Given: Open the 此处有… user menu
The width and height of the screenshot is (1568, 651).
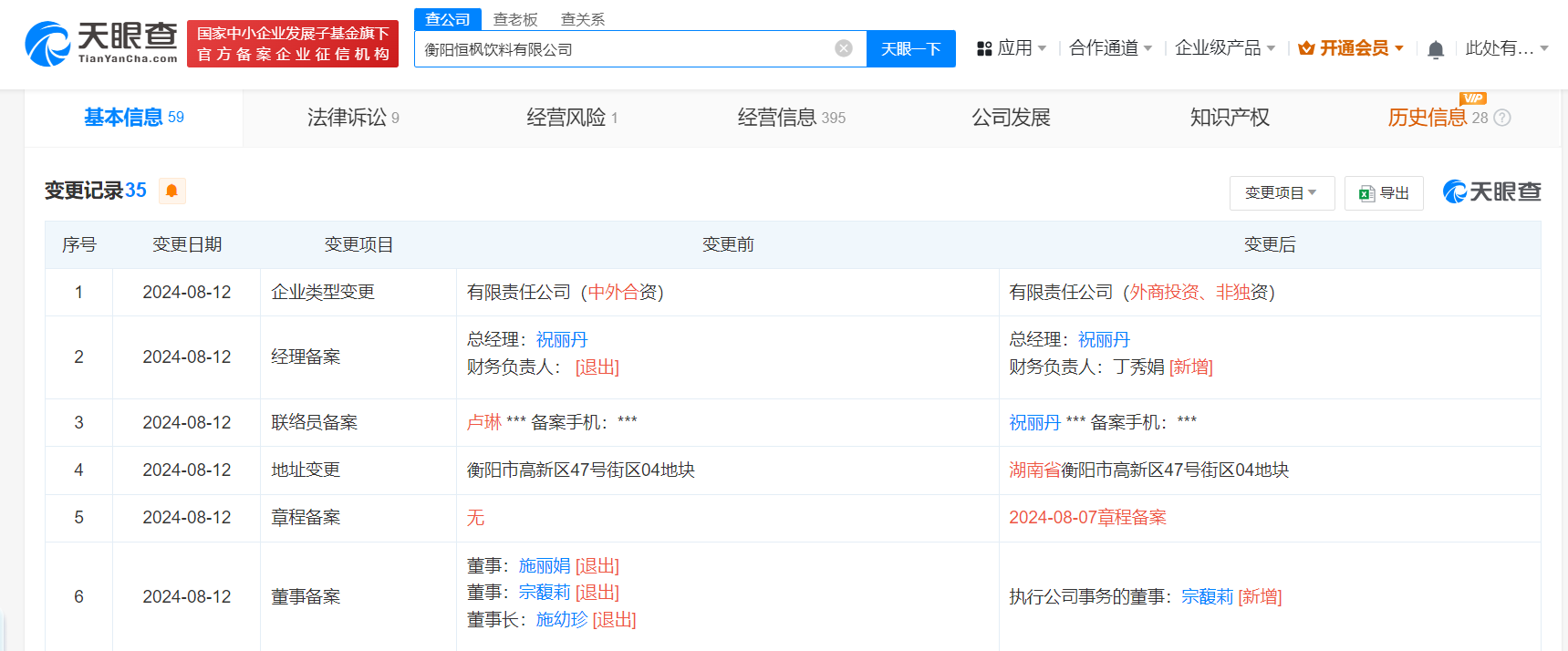Looking at the screenshot, I should 1506,48.
